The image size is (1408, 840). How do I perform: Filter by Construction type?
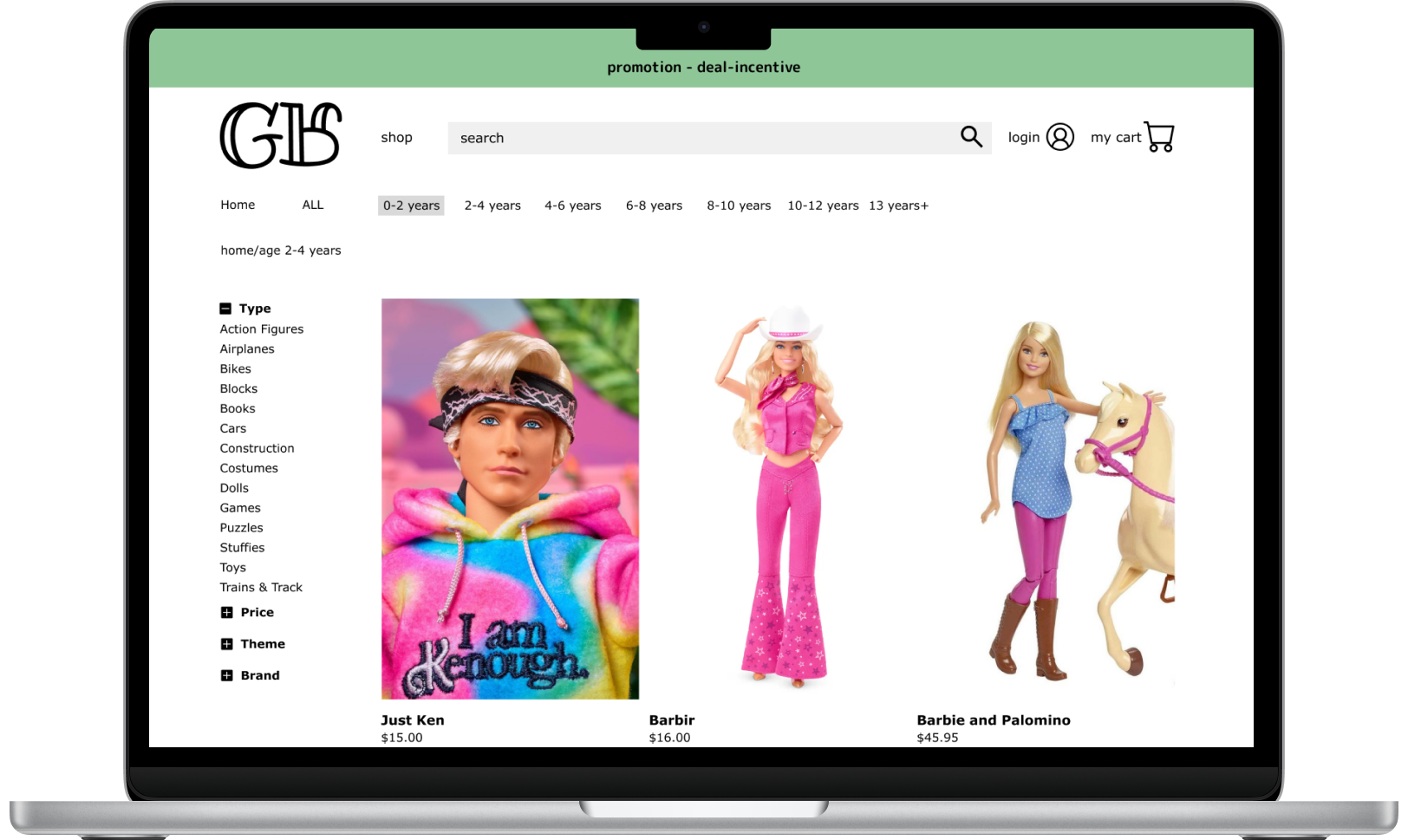tap(257, 449)
